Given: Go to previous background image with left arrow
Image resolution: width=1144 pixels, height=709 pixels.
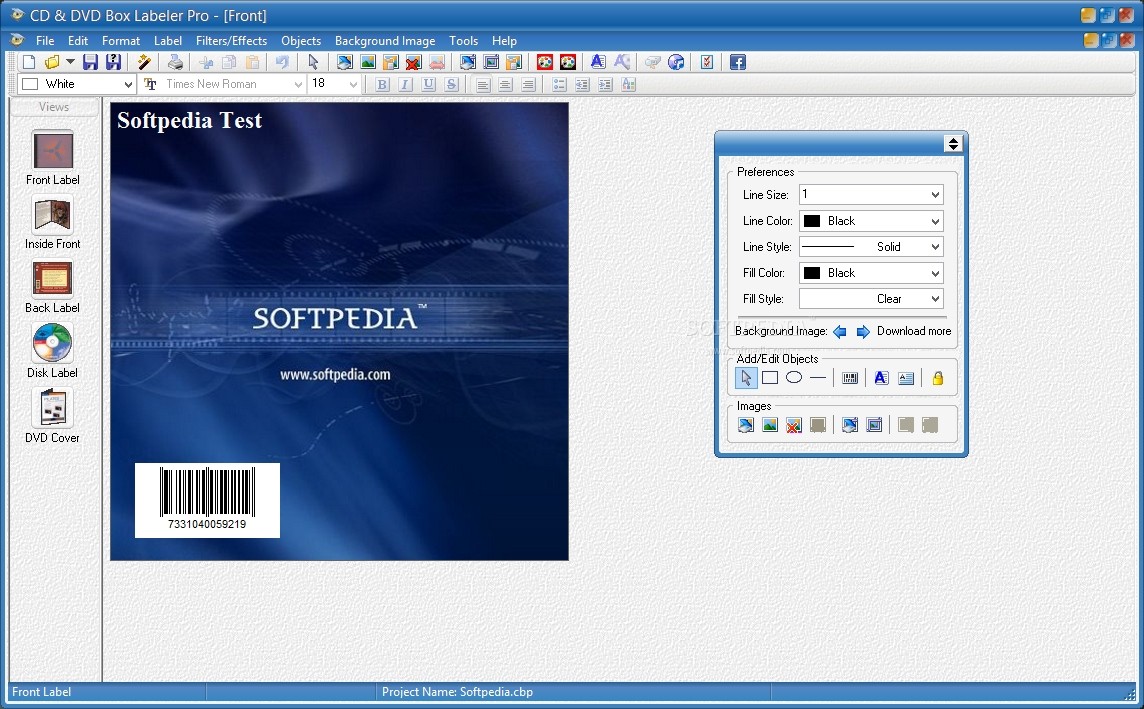Looking at the screenshot, I should [x=840, y=332].
